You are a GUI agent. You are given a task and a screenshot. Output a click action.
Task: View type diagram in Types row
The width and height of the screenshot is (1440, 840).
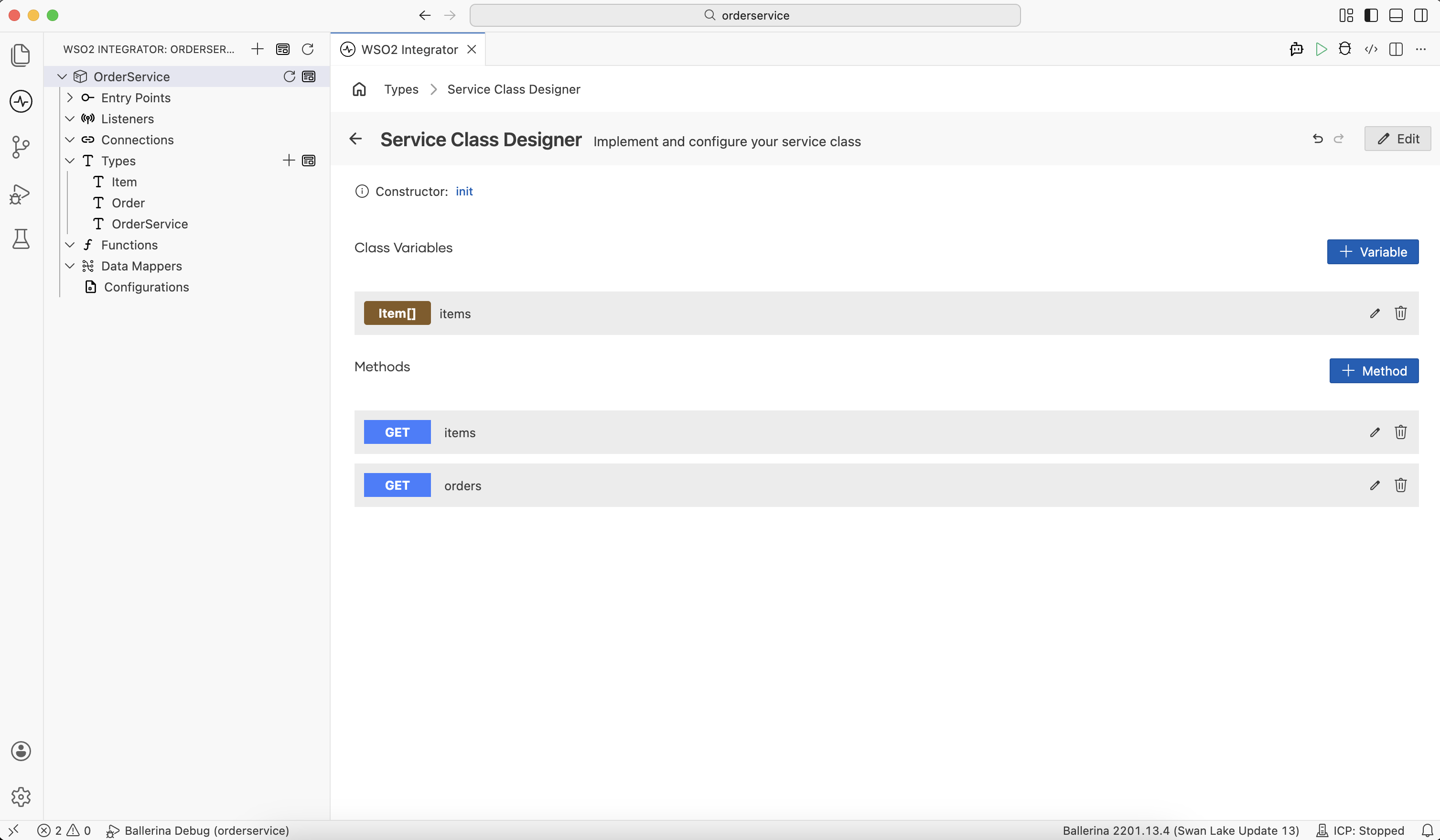click(x=309, y=161)
